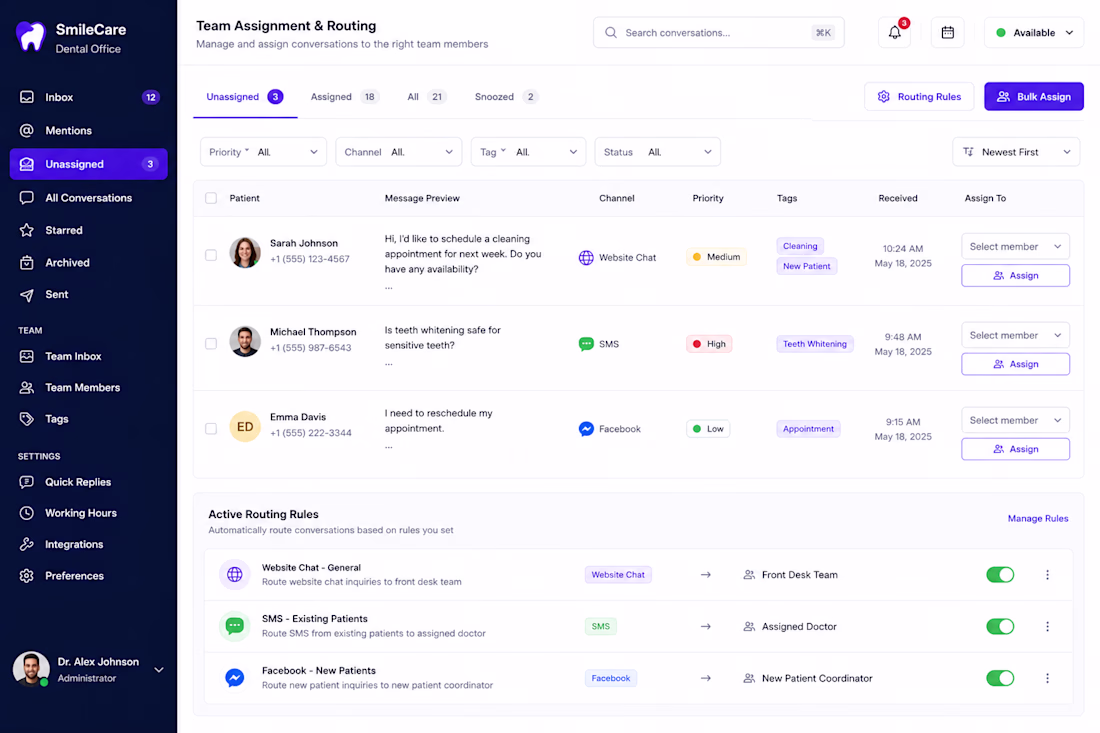
Task: Switch to the Assigned tab
Action: (x=344, y=97)
